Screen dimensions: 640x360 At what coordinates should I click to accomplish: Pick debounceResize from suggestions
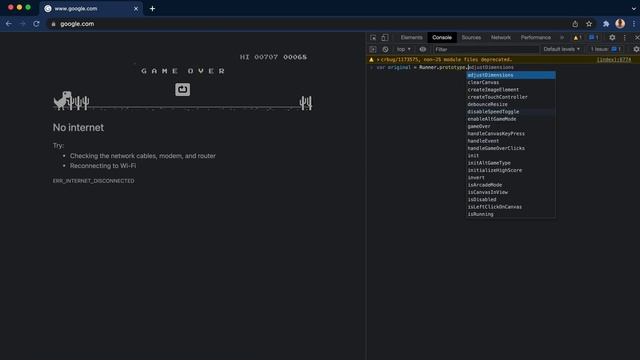pyautogui.click(x=511, y=104)
